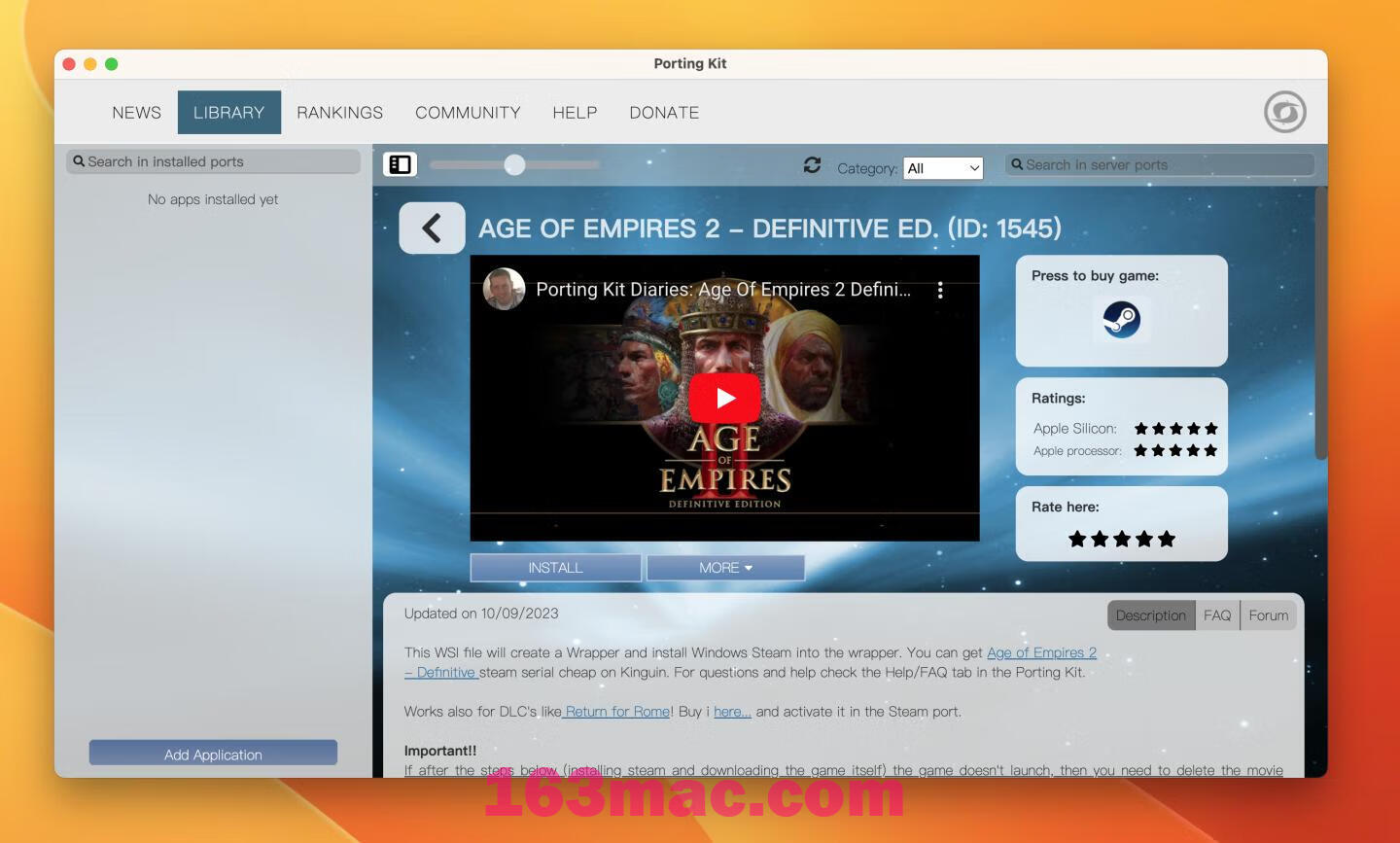Viewport: 1400px width, 843px height.
Task: Rate the game with the third star
Action: click(x=1122, y=539)
